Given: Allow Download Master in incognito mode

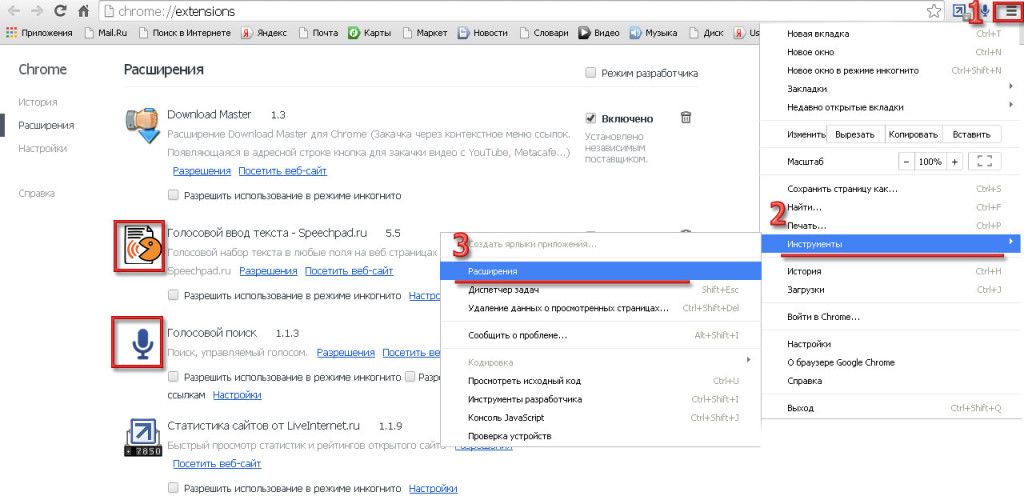Looking at the screenshot, I should pyautogui.click(x=174, y=194).
